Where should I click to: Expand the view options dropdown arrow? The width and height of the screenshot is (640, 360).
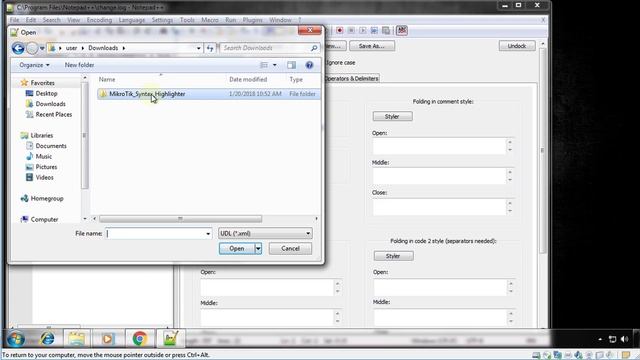275,65
